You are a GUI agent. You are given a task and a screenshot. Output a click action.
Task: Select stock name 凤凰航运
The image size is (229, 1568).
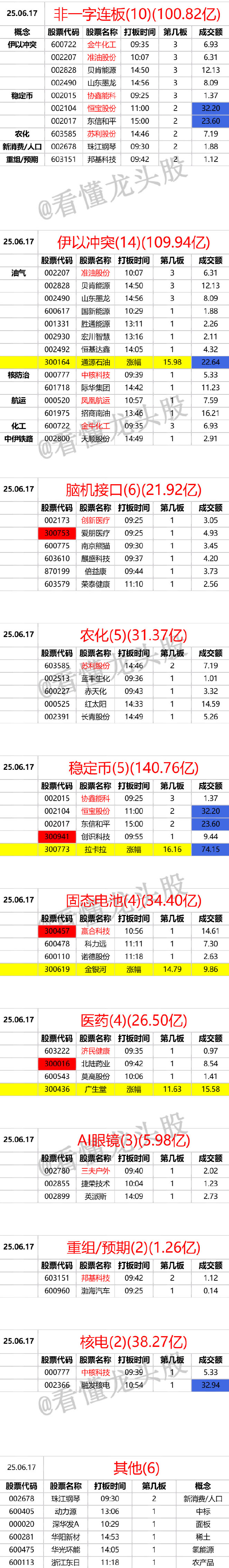[95, 401]
